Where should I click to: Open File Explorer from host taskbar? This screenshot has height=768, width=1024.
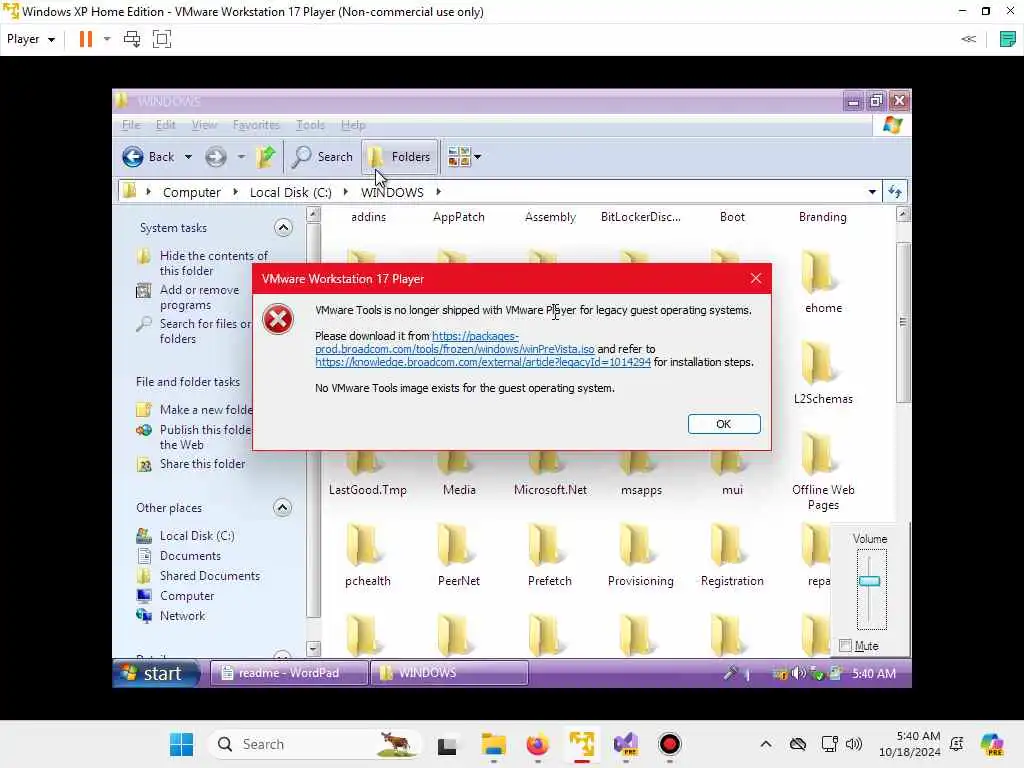[494, 744]
